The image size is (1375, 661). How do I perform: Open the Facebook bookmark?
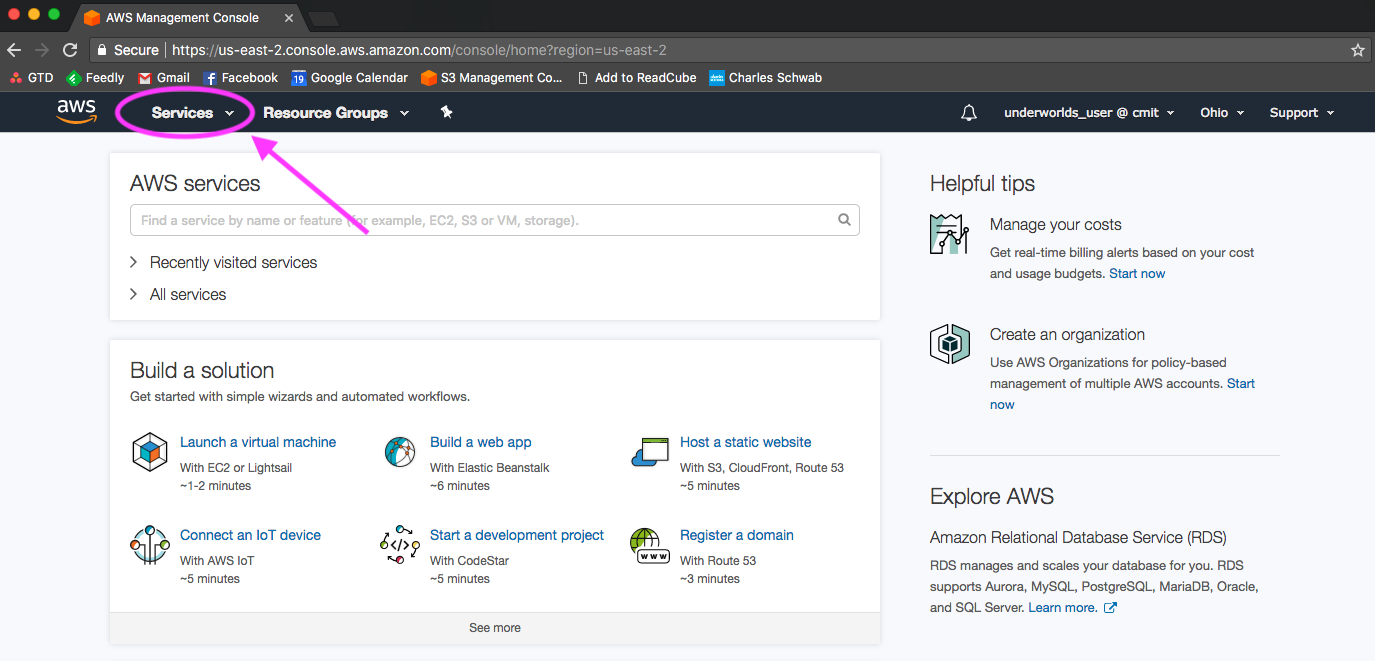click(240, 77)
